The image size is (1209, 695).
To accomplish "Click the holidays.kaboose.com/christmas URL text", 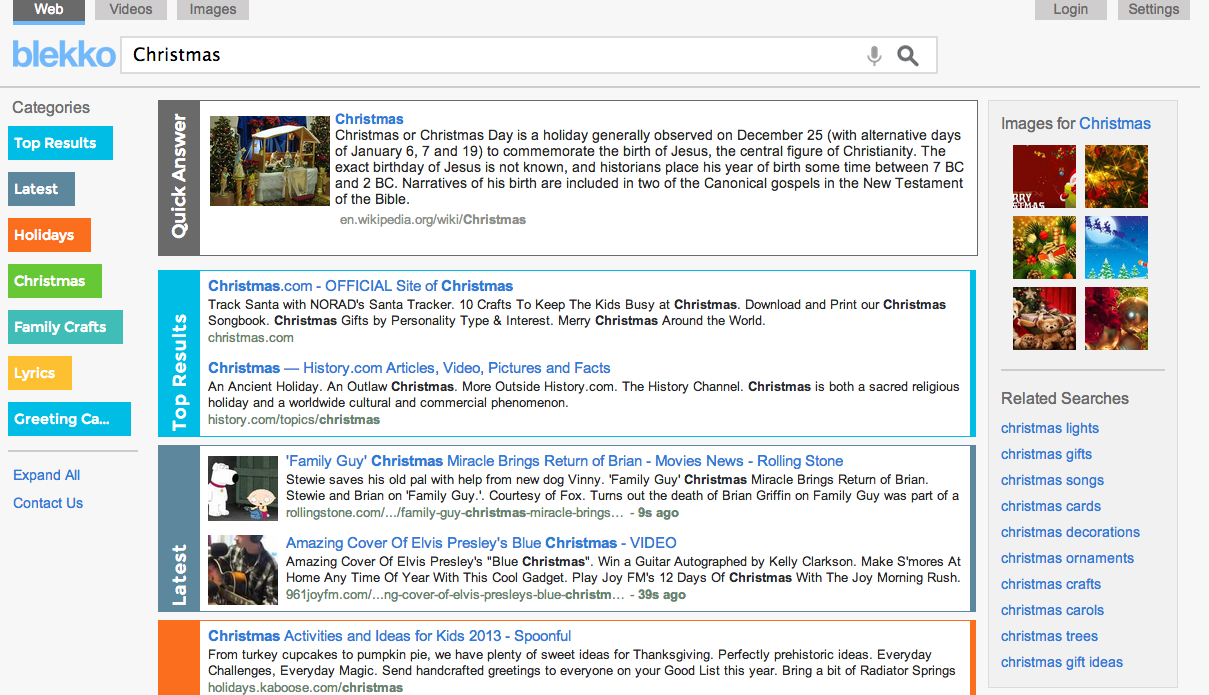I will [x=305, y=688].
